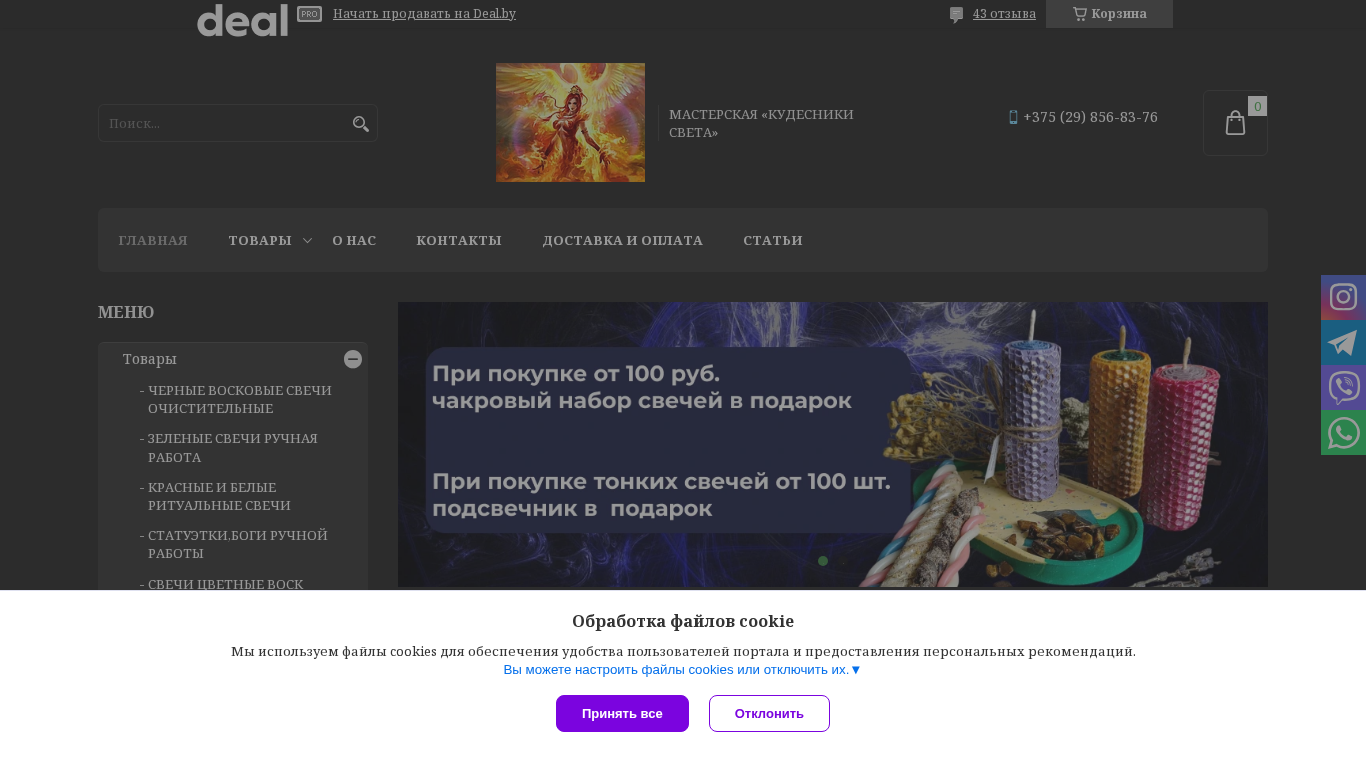Expand cookie settings options link
Viewport: 1366px width, 768px height.
coord(682,670)
